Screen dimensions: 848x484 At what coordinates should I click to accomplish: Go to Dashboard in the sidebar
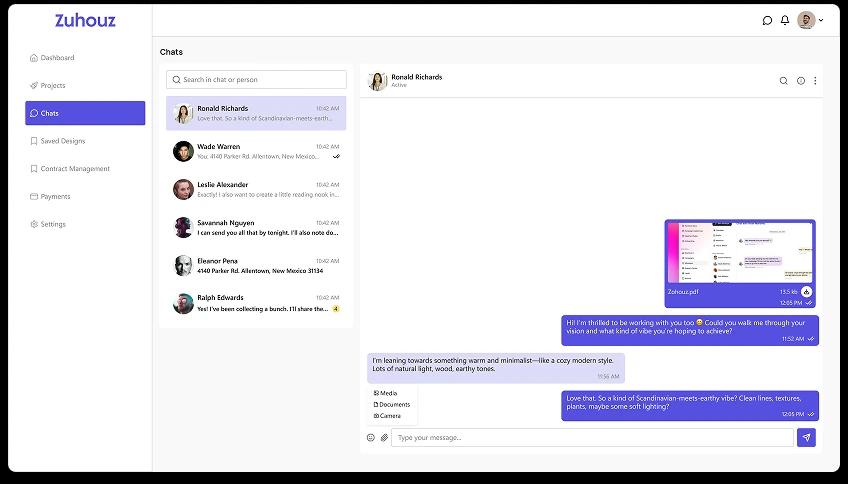[57, 58]
